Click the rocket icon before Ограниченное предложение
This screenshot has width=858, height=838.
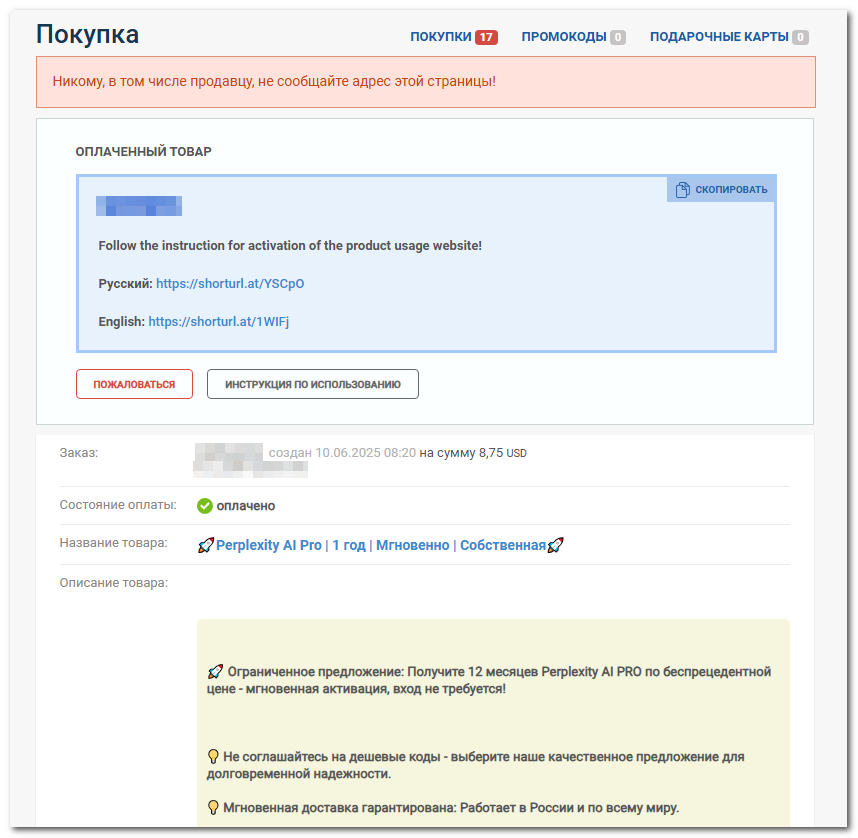[x=215, y=671]
